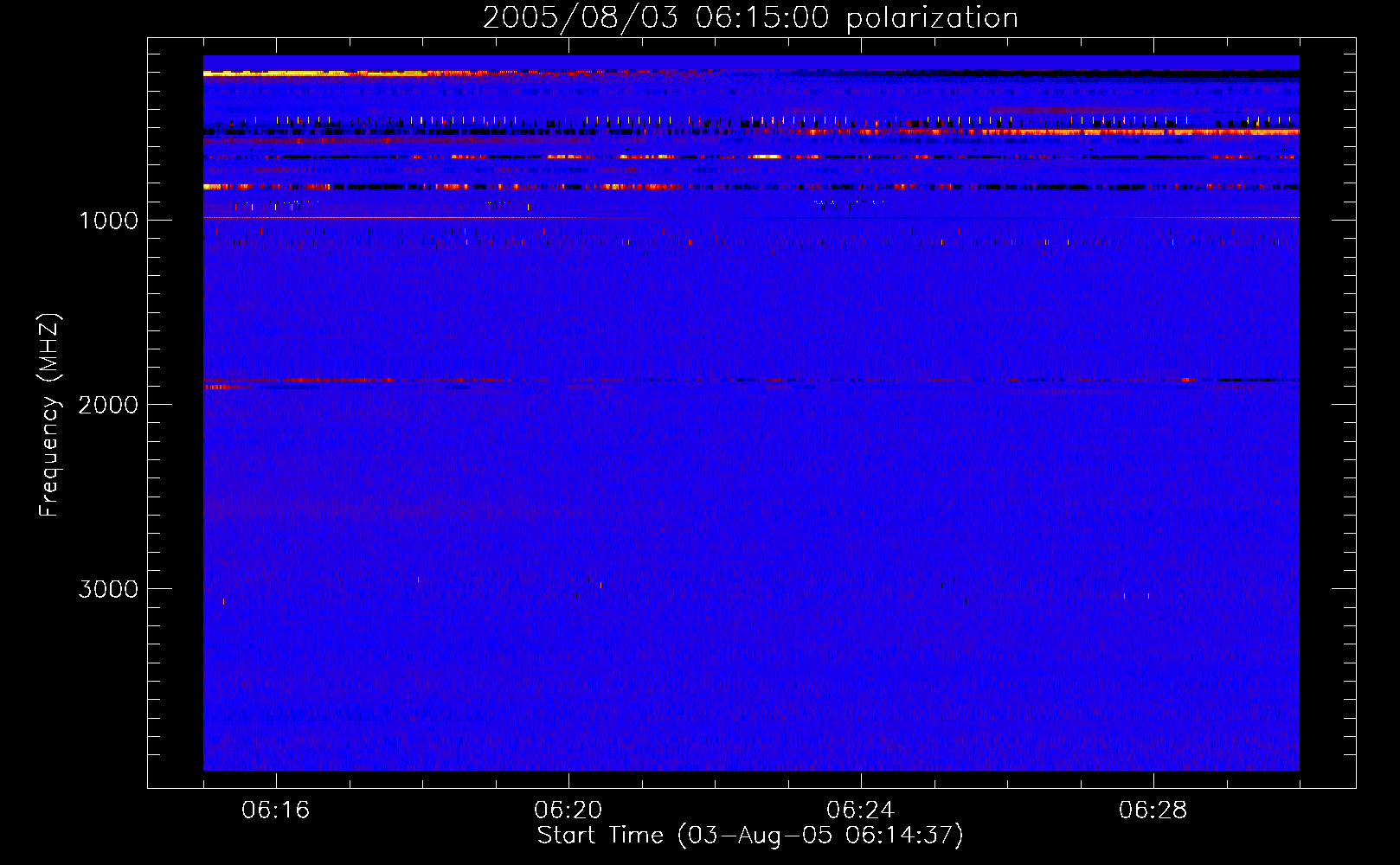Click the 06:16 time tick label
This screenshot has width=1400, height=865.
(275, 811)
